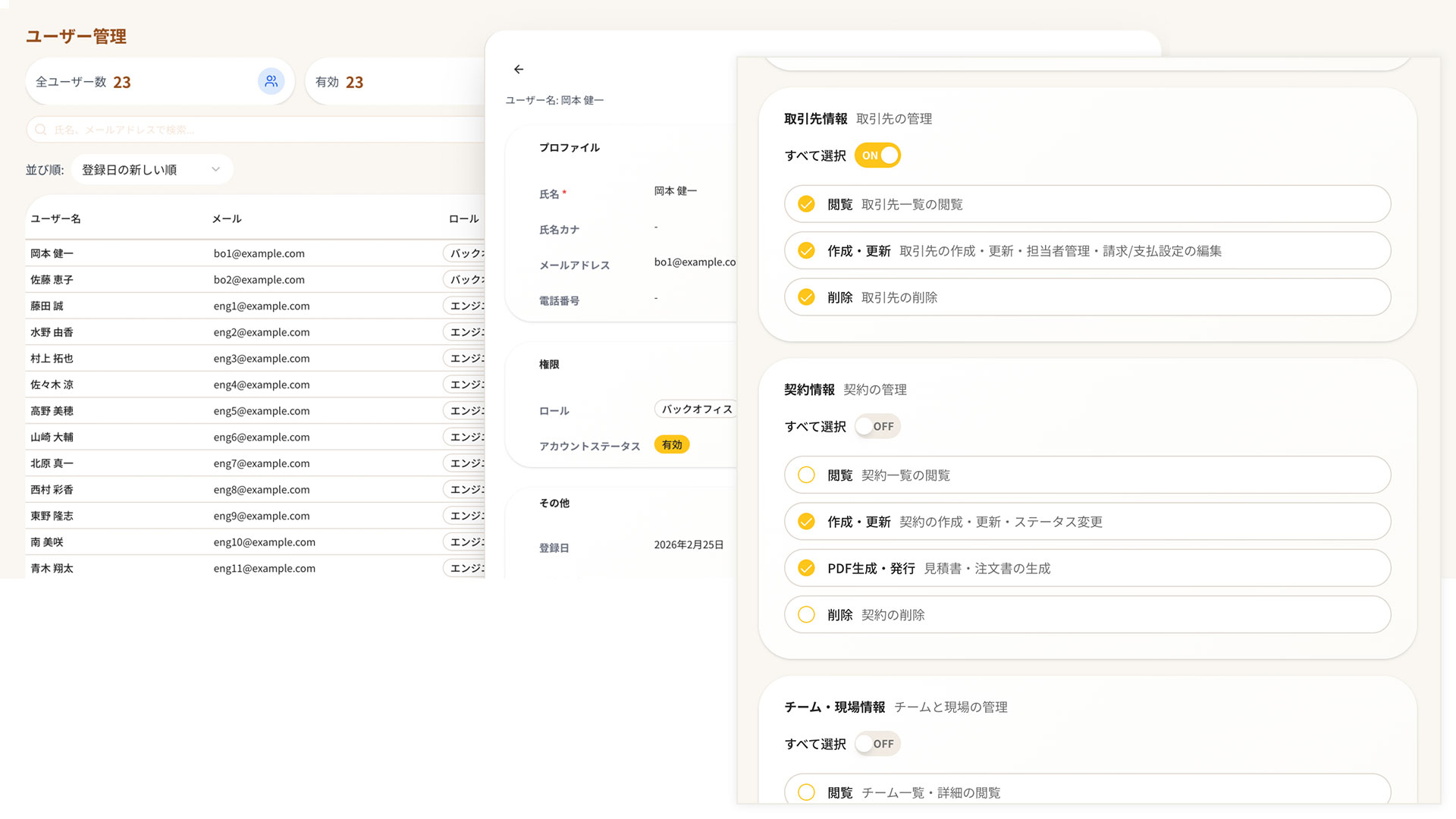Uncheck 契約の作成・更新 permission
Screen dimensions: 1456x819
coord(806,522)
